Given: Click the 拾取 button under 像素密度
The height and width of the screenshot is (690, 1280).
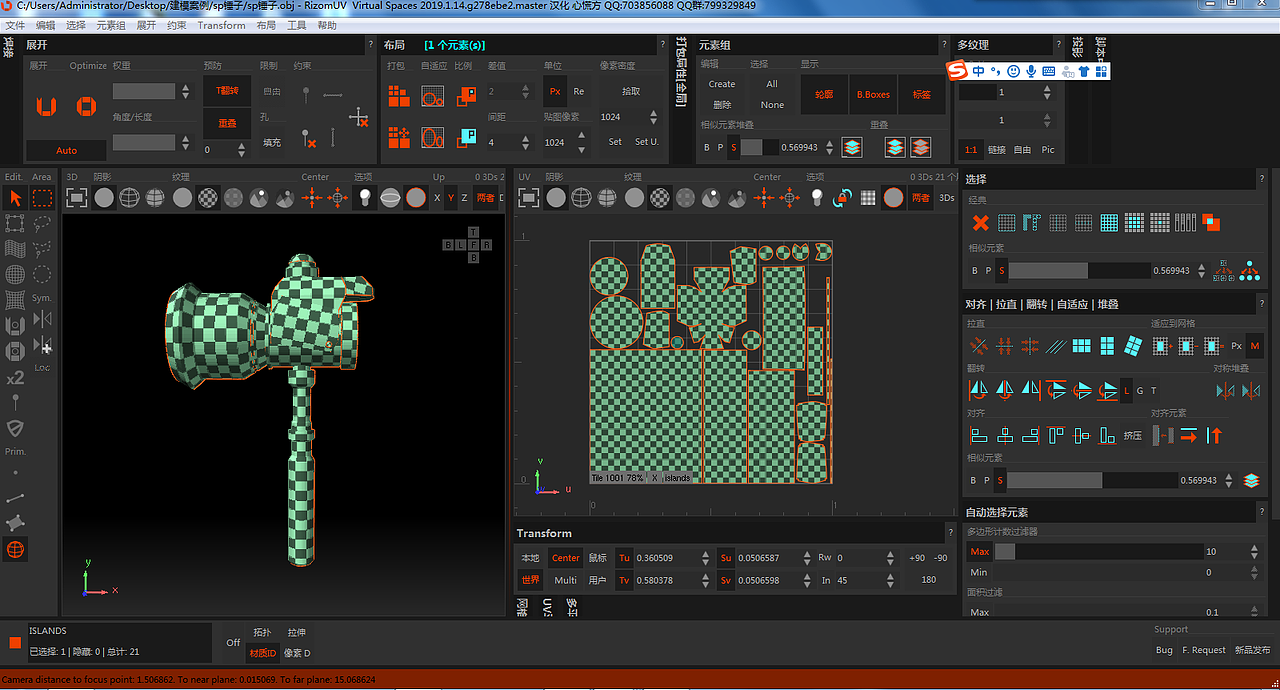Looking at the screenshot, I should coord(631,91).
